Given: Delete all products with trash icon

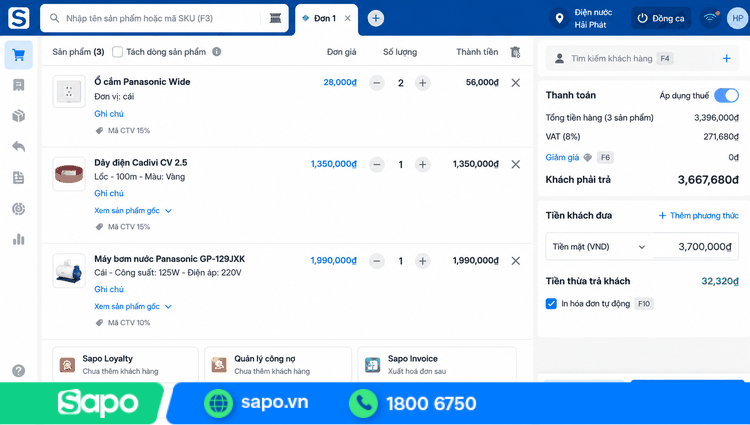Looking at the screenshot, I should point(515,52).
